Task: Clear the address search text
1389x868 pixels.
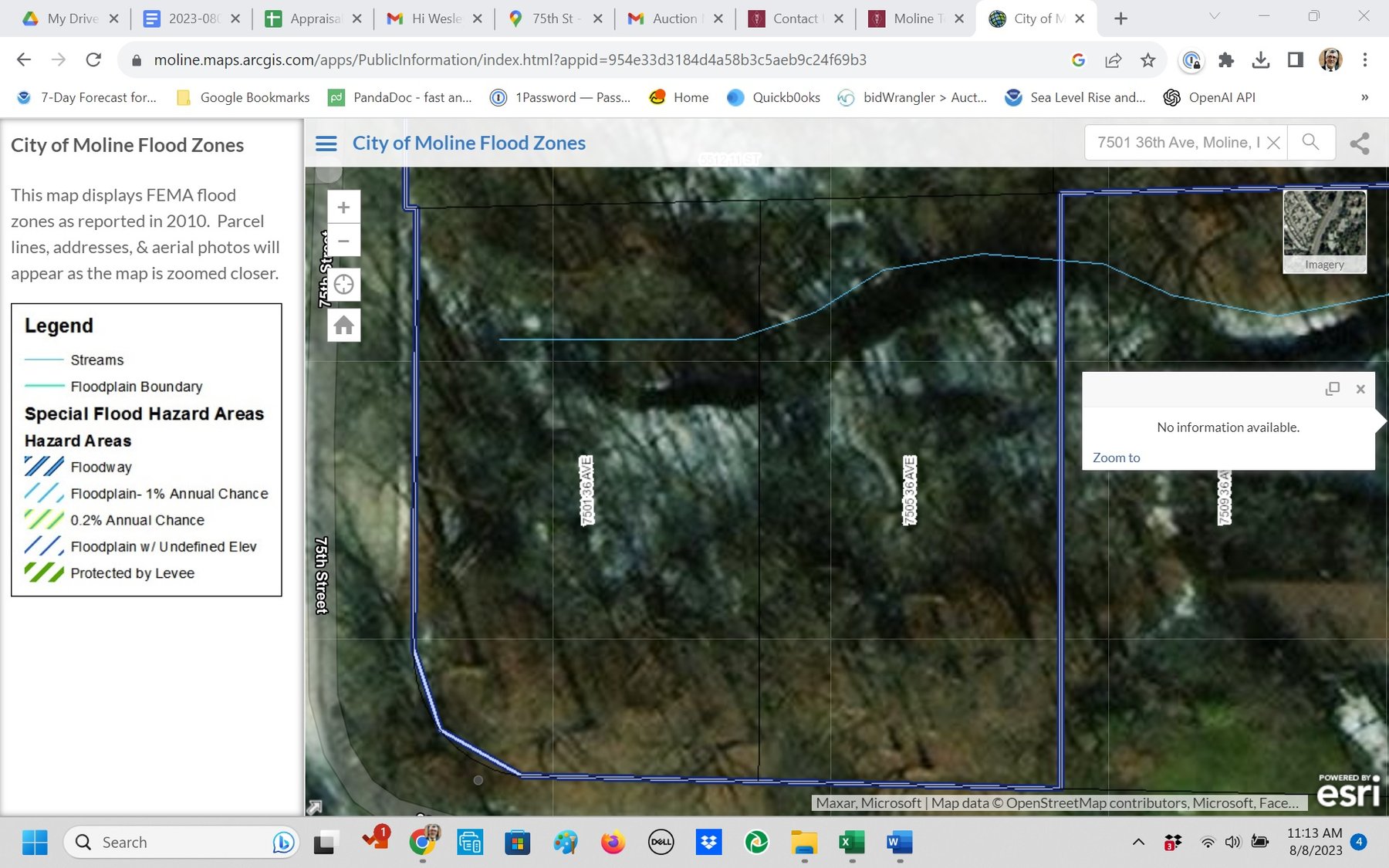Action: (x=1273, y=143)
